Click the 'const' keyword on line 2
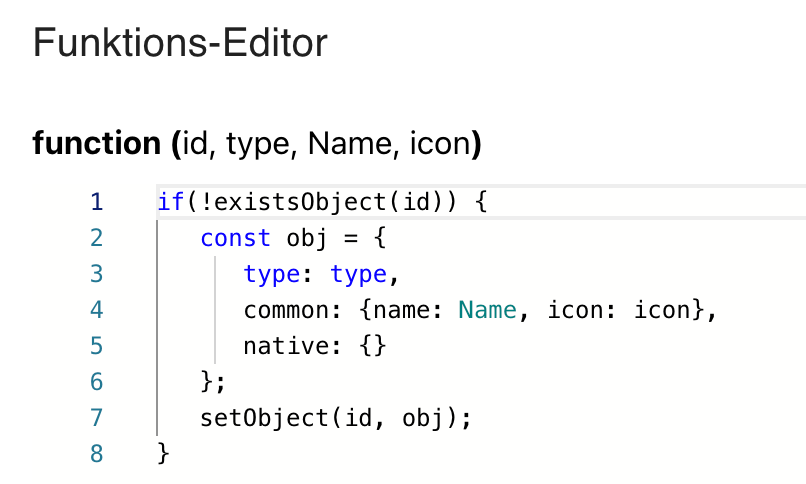This screenshot has width=806, height=484. coord(235,238)
